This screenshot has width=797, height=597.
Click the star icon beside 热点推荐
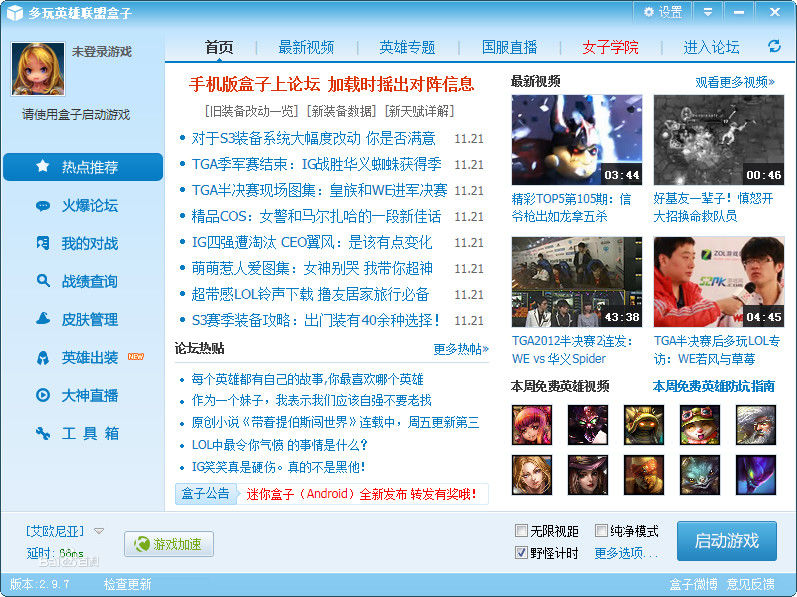pos(42,167)
